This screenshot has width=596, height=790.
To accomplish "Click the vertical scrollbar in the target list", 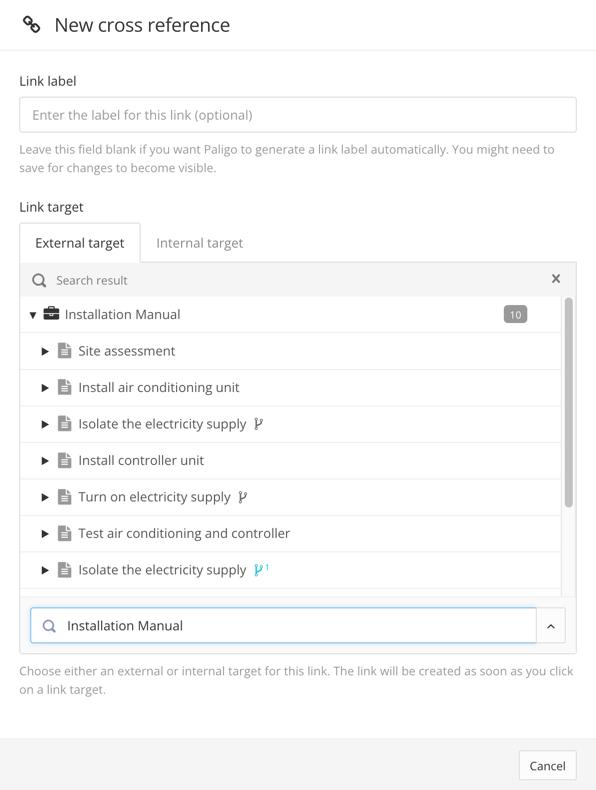I will [569, 402].
